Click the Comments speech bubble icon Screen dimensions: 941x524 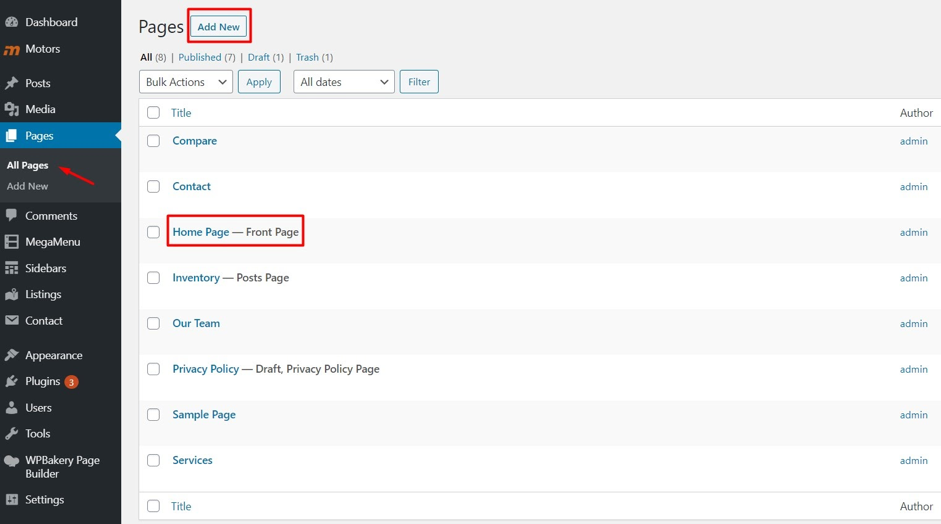[x=12, y=215]
